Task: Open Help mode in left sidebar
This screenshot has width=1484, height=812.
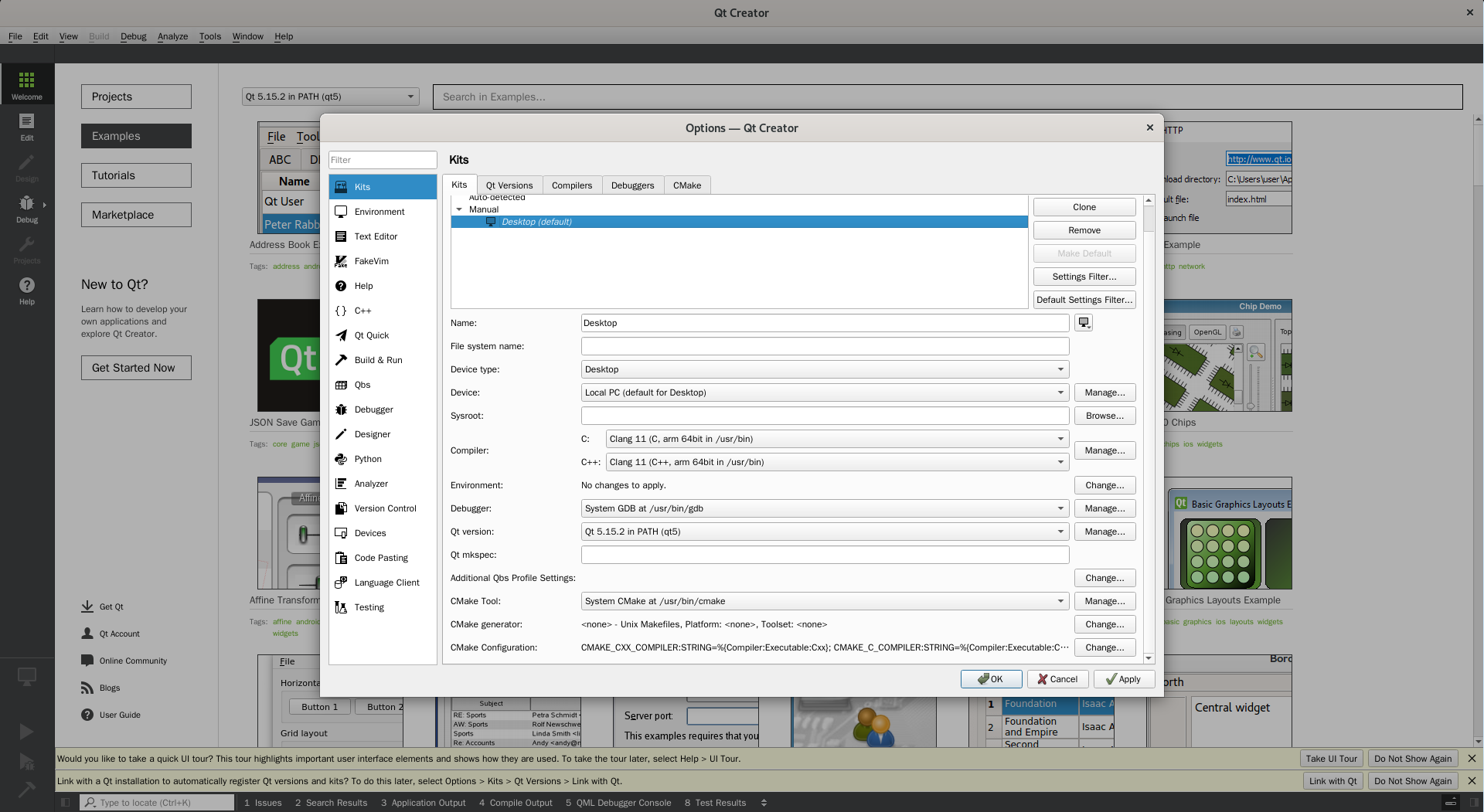Action: (x=27, y=290)
